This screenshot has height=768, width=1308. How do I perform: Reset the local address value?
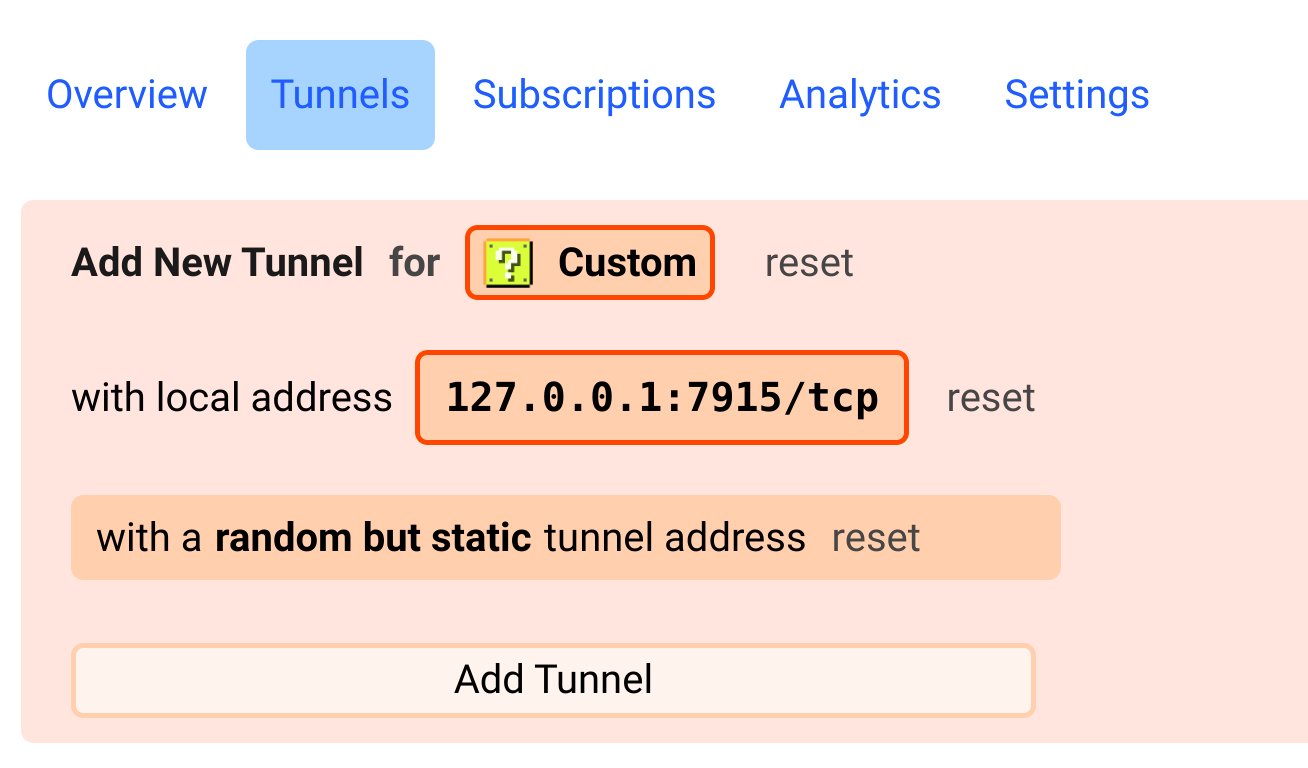(x=989, y=397)
